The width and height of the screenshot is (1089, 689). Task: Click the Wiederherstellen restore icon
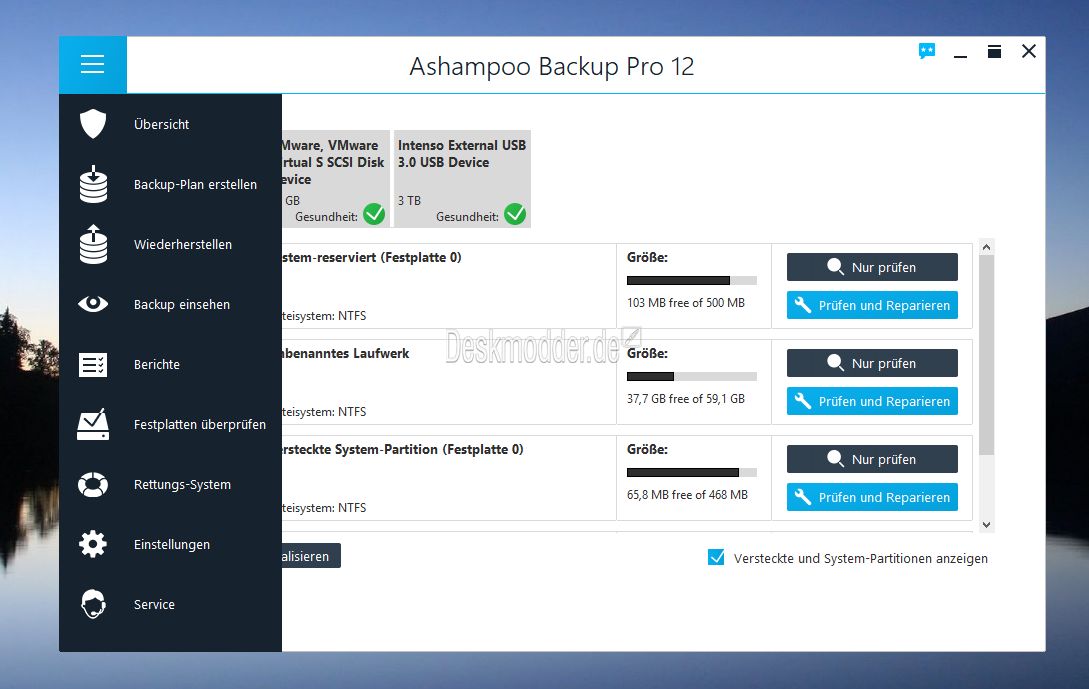(93, 244)
